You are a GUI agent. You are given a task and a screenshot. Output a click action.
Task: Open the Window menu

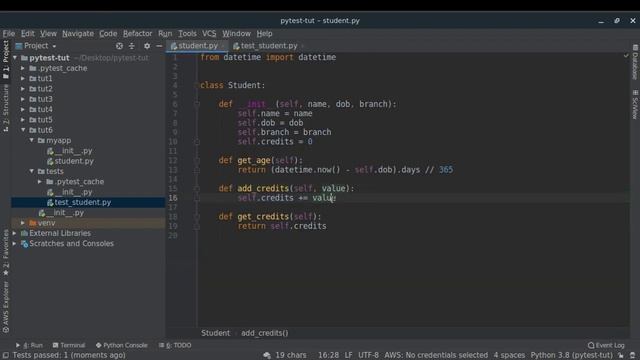click(x=236, y=33)
